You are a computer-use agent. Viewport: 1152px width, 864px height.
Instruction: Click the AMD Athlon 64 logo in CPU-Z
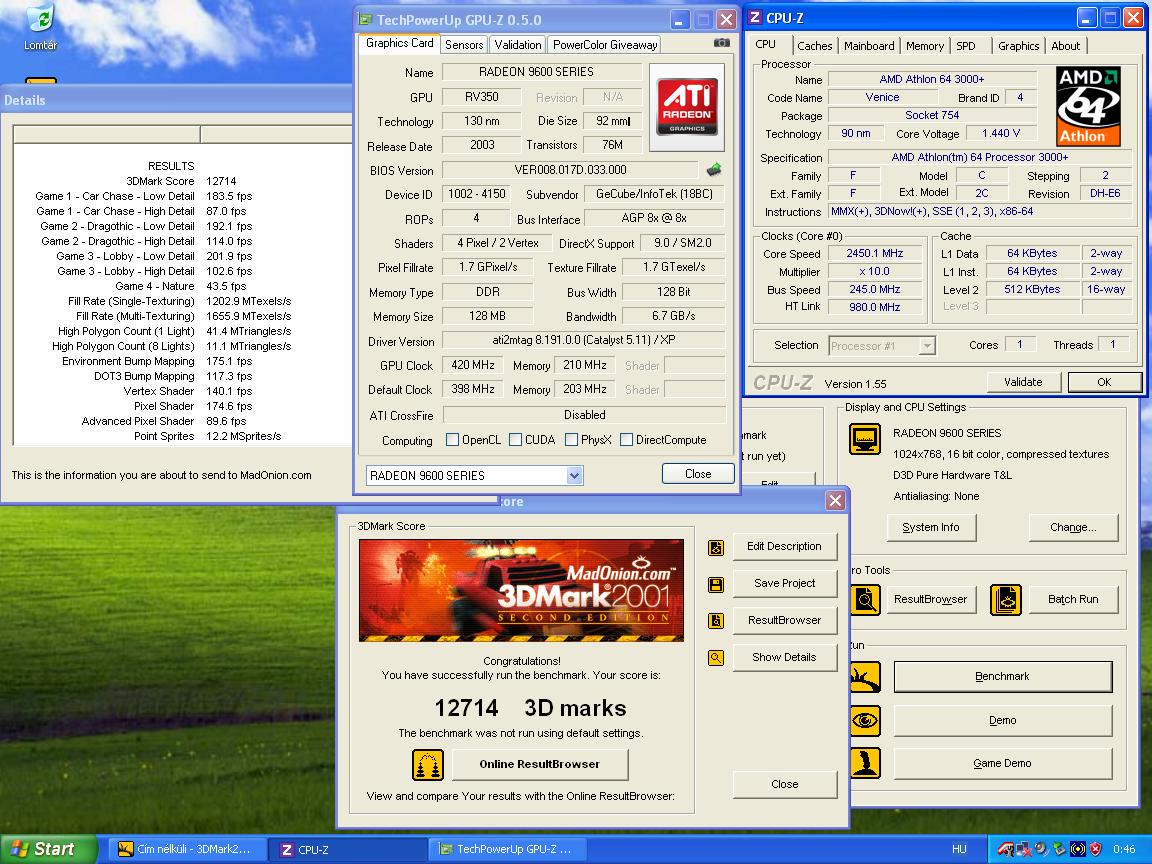(x=1088, y=107)
